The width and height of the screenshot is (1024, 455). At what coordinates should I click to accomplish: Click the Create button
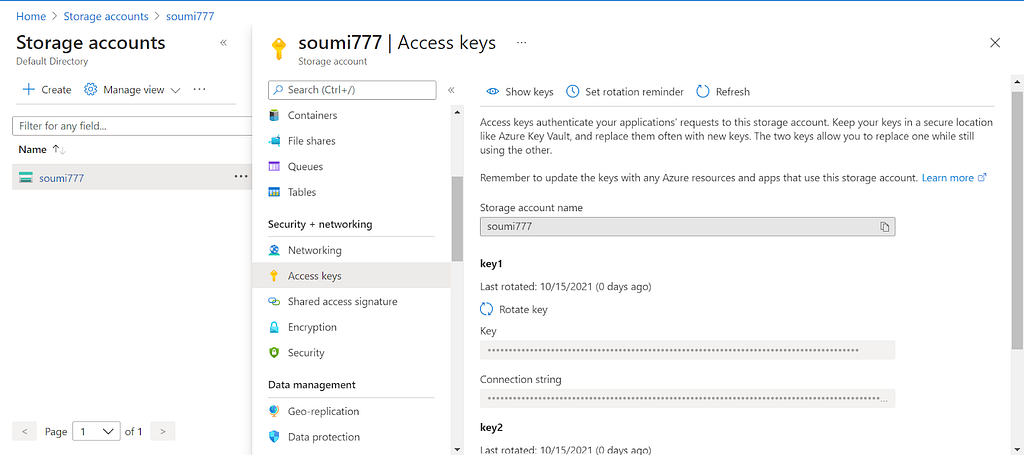(47, 89)
